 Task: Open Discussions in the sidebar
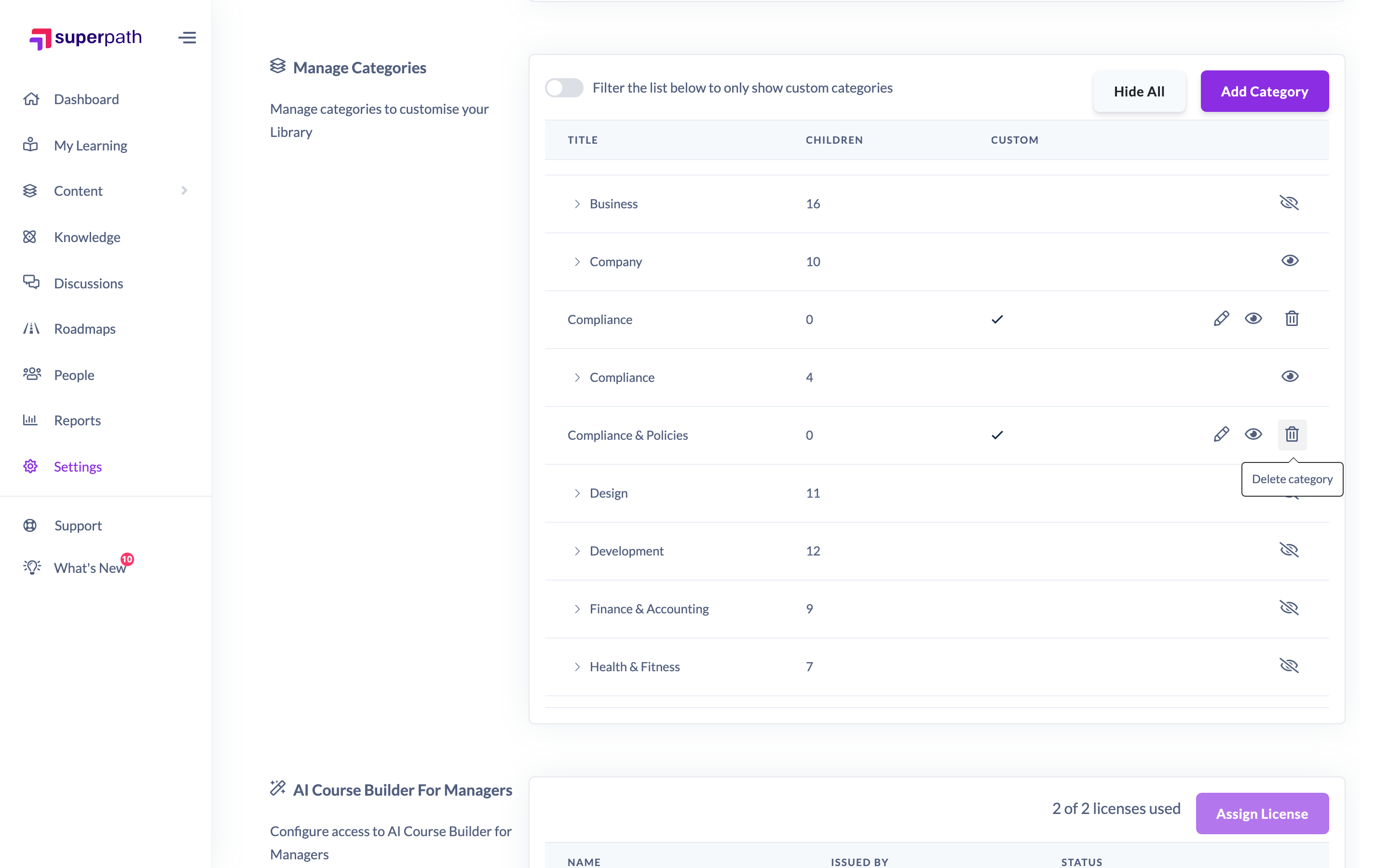coord(88,283)
